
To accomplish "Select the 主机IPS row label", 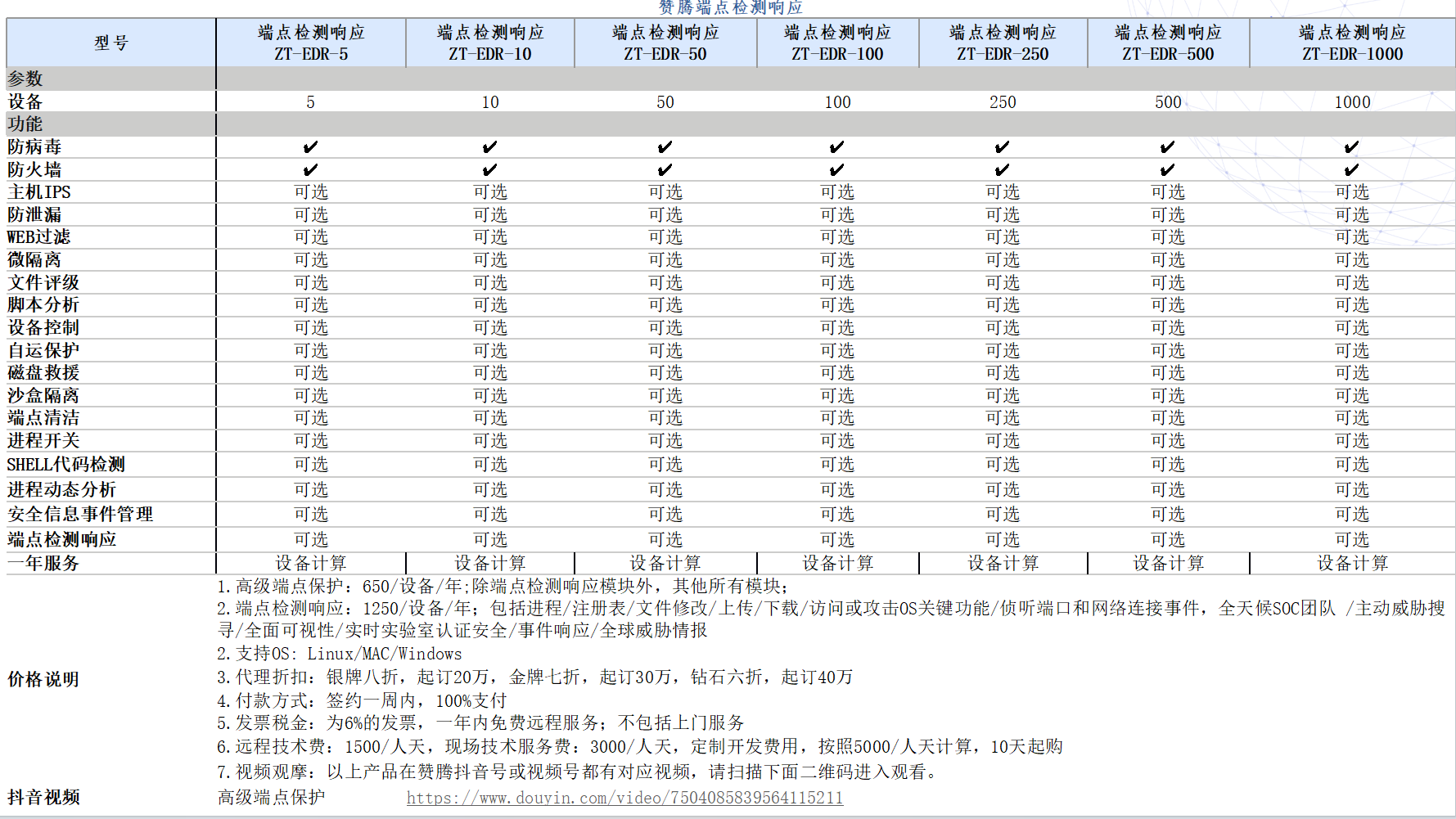I will click(39, 192).
